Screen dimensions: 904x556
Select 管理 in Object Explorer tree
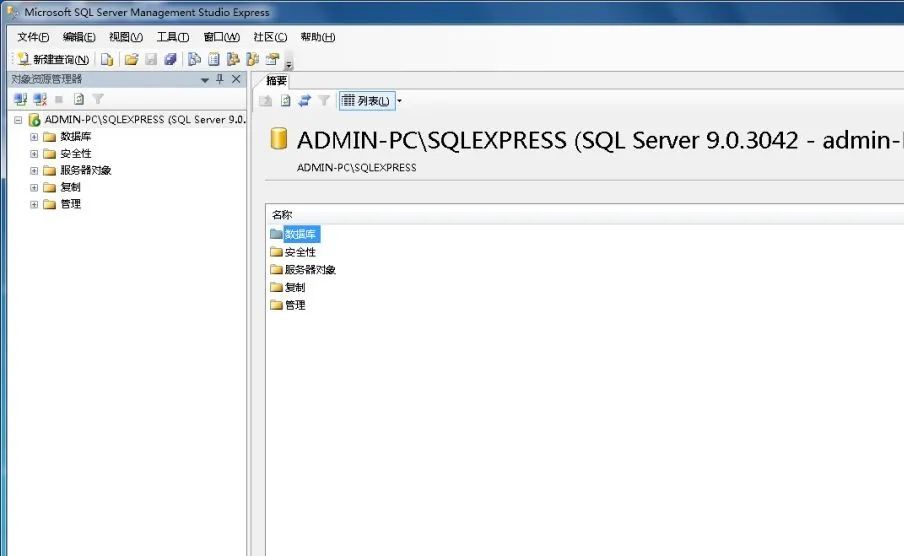pyautogui.click(x=70, y=204)
